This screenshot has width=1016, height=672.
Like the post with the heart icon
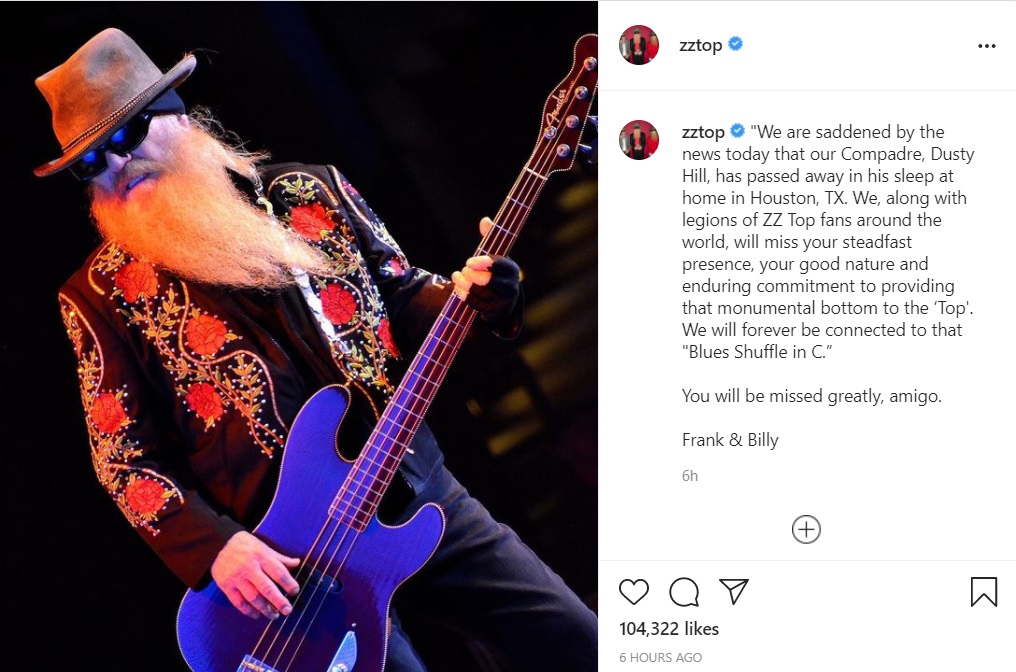coord(634,592)
